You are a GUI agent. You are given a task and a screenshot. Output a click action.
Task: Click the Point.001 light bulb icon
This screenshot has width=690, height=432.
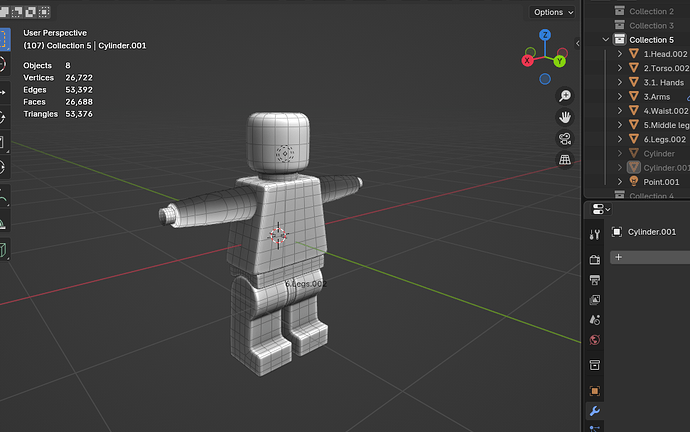click(x=634, y=181)
